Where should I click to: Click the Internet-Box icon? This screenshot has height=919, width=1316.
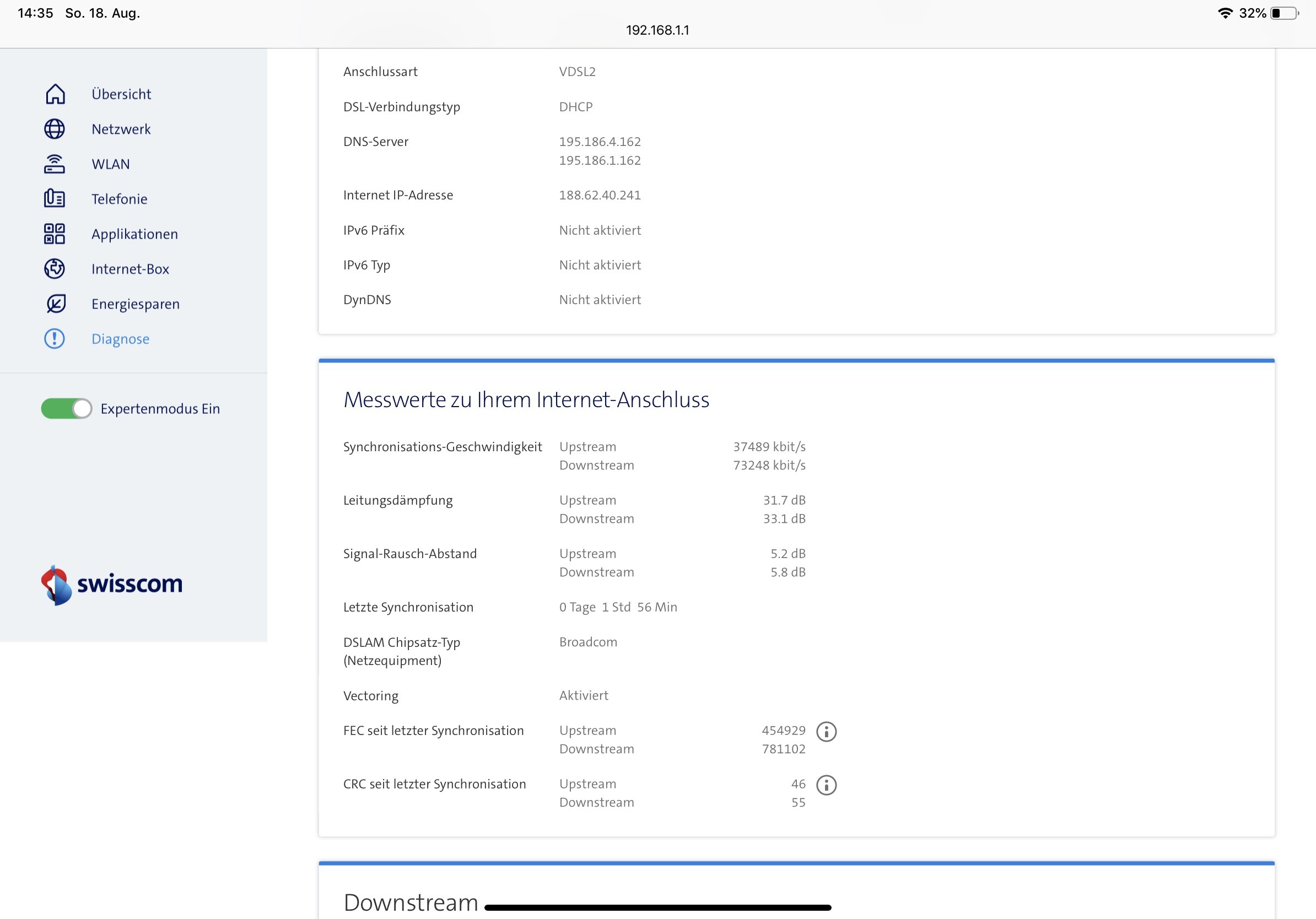[55, 269]
